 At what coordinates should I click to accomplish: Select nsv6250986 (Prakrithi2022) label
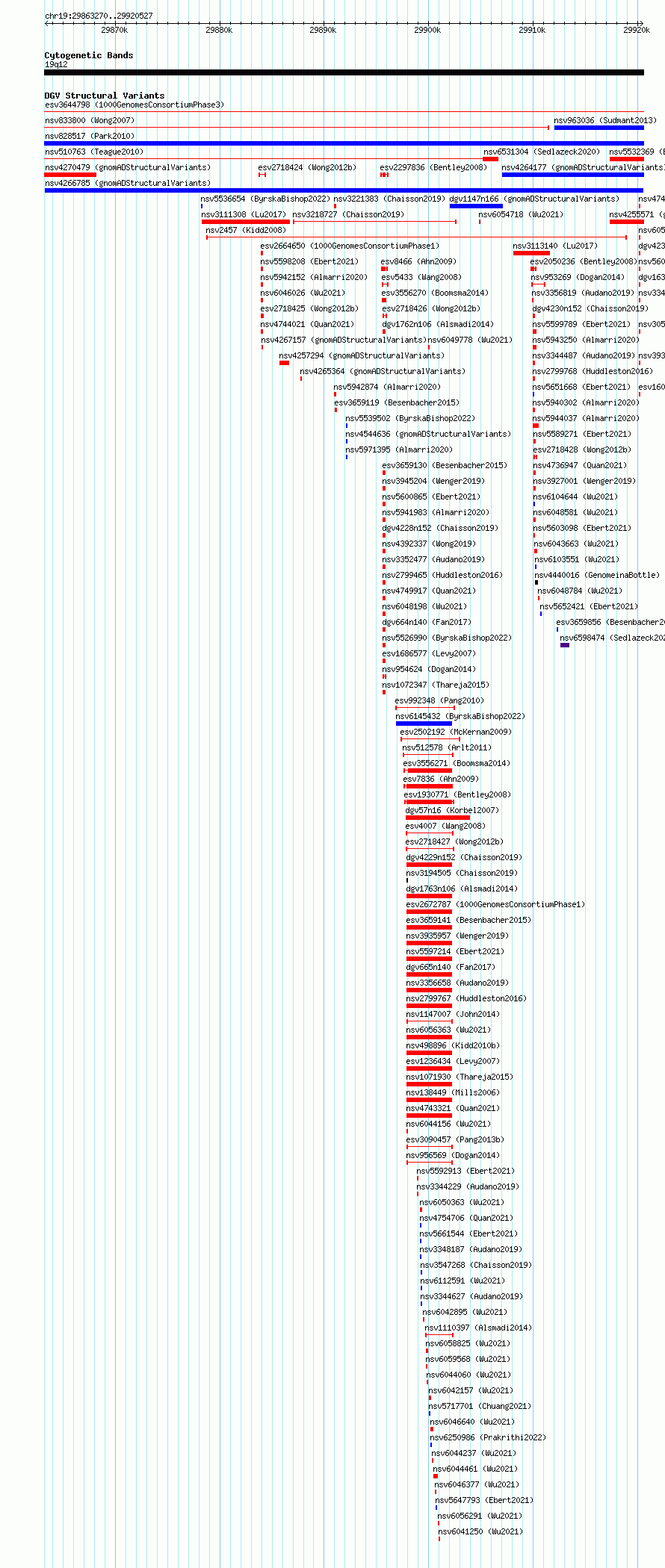pyautogui.click(x=488, y=1437)
